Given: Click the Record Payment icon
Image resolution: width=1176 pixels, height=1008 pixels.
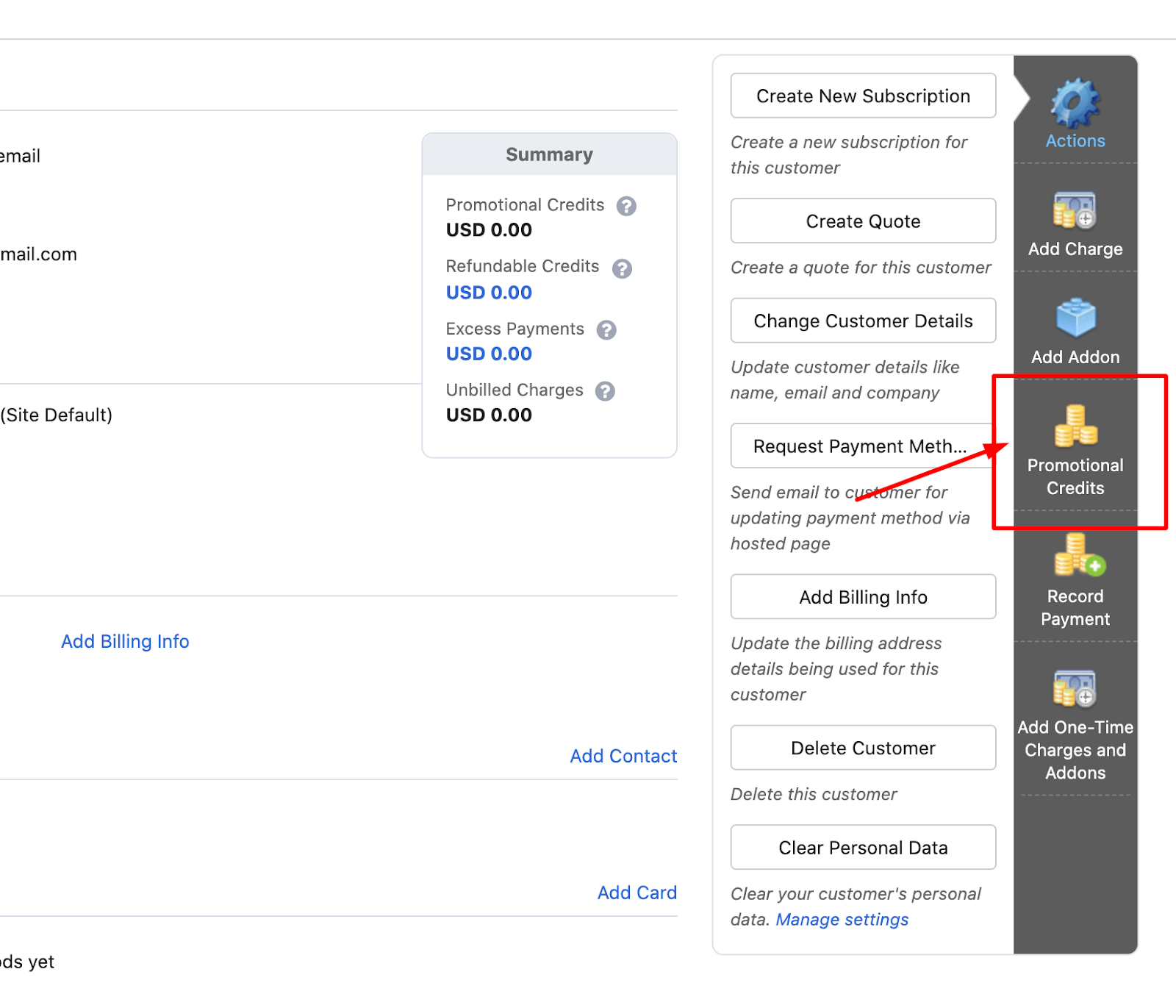Looking at the screenshot, I should [1078, 557].
